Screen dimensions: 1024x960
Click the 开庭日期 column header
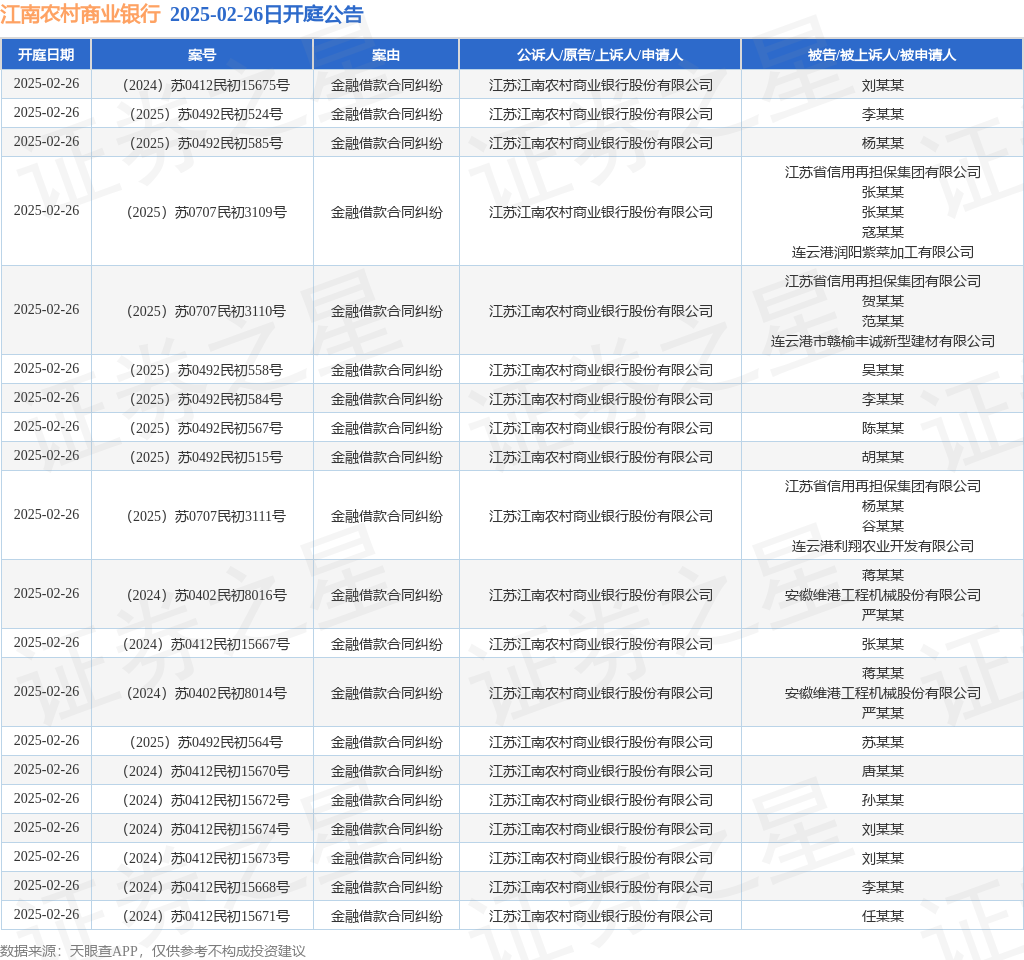tap(46, 54)
